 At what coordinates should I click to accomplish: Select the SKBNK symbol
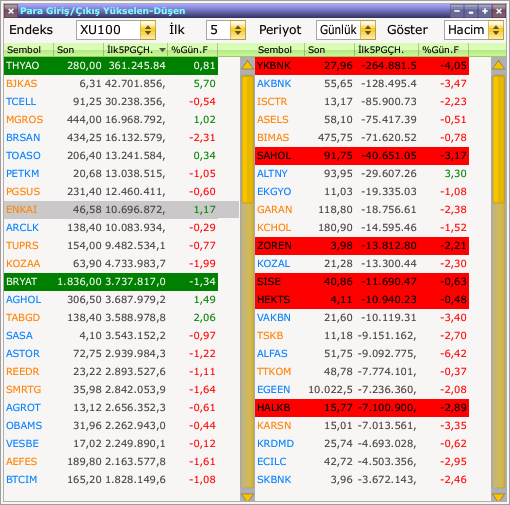pos(274,480)
